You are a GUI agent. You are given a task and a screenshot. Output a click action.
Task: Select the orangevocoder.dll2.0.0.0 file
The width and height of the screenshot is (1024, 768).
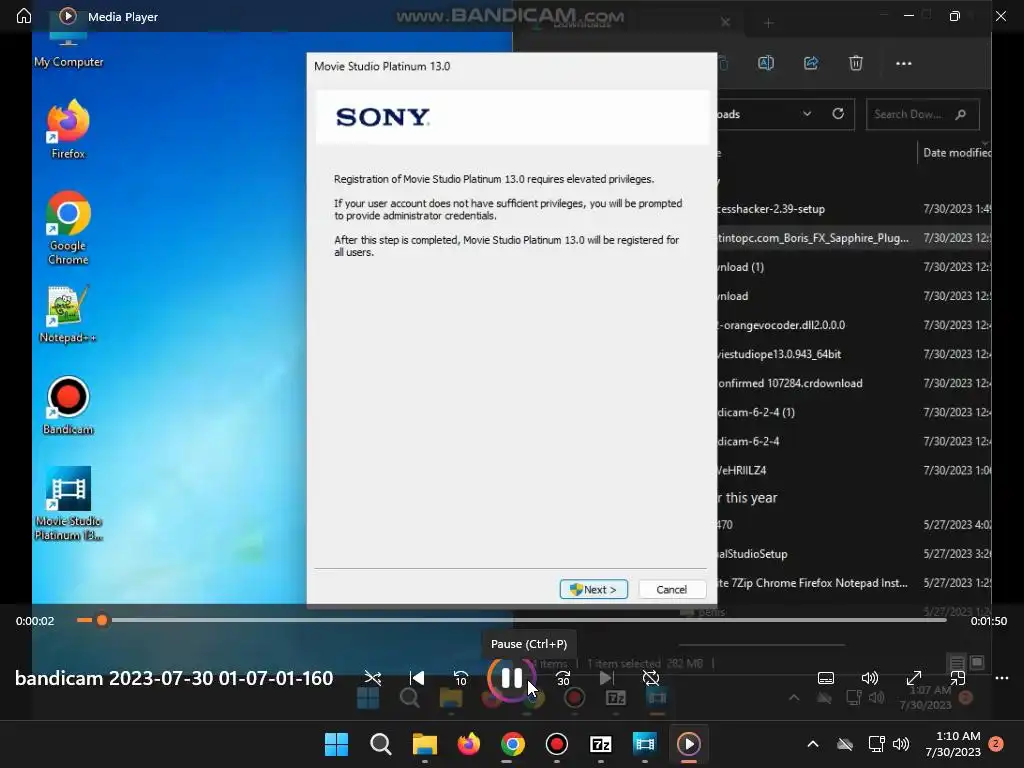[854, 325]
